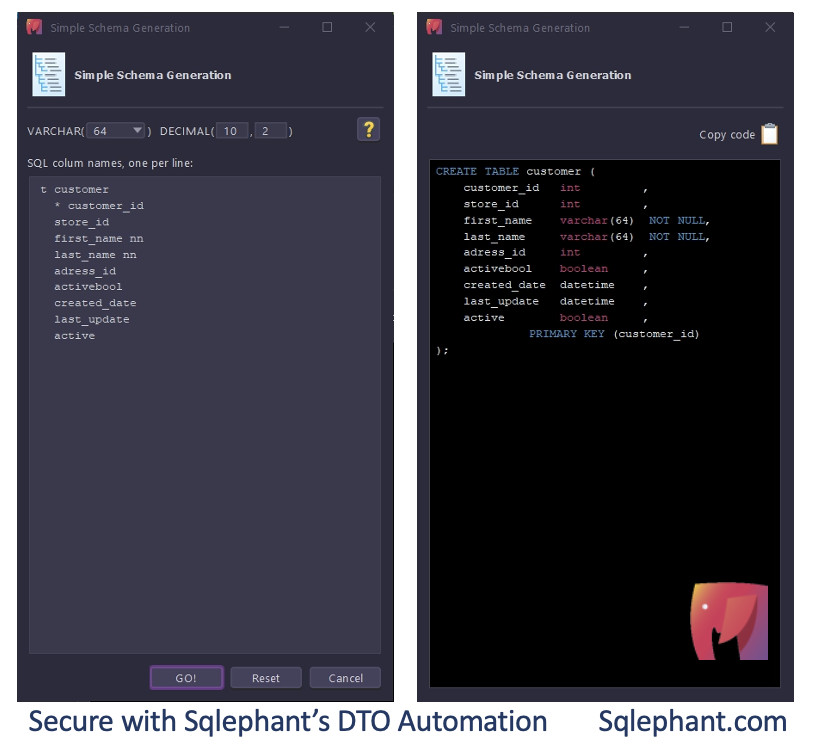
Task: Click the Reset button
Action: click(266, 678)
